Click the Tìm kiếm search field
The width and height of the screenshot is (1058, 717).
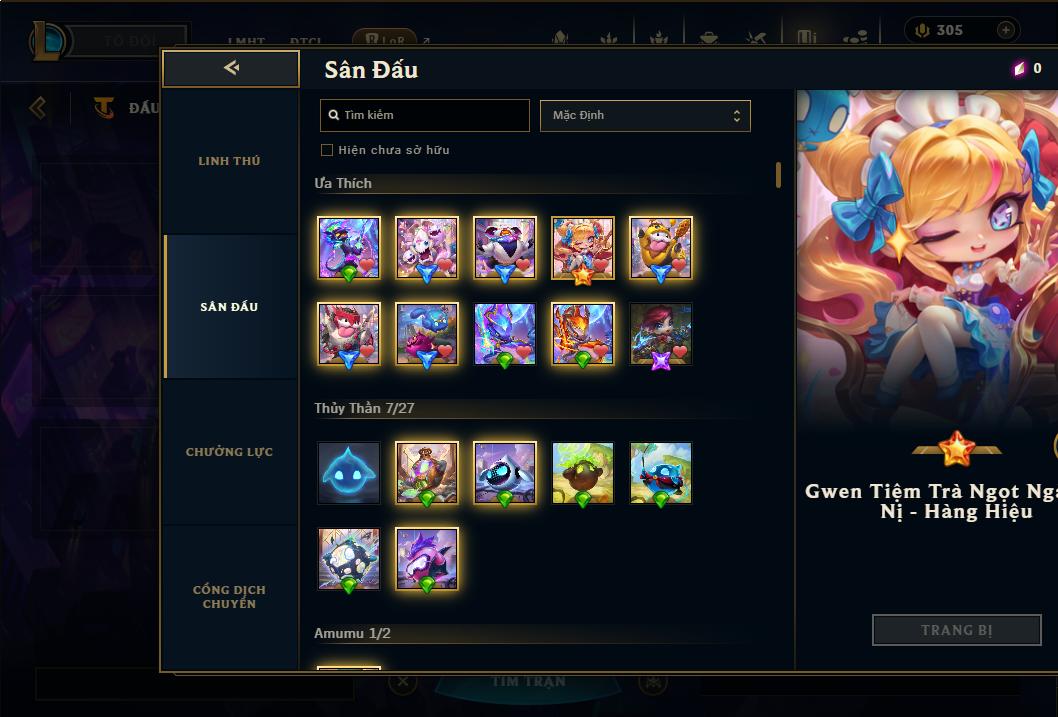pos(424,115)
